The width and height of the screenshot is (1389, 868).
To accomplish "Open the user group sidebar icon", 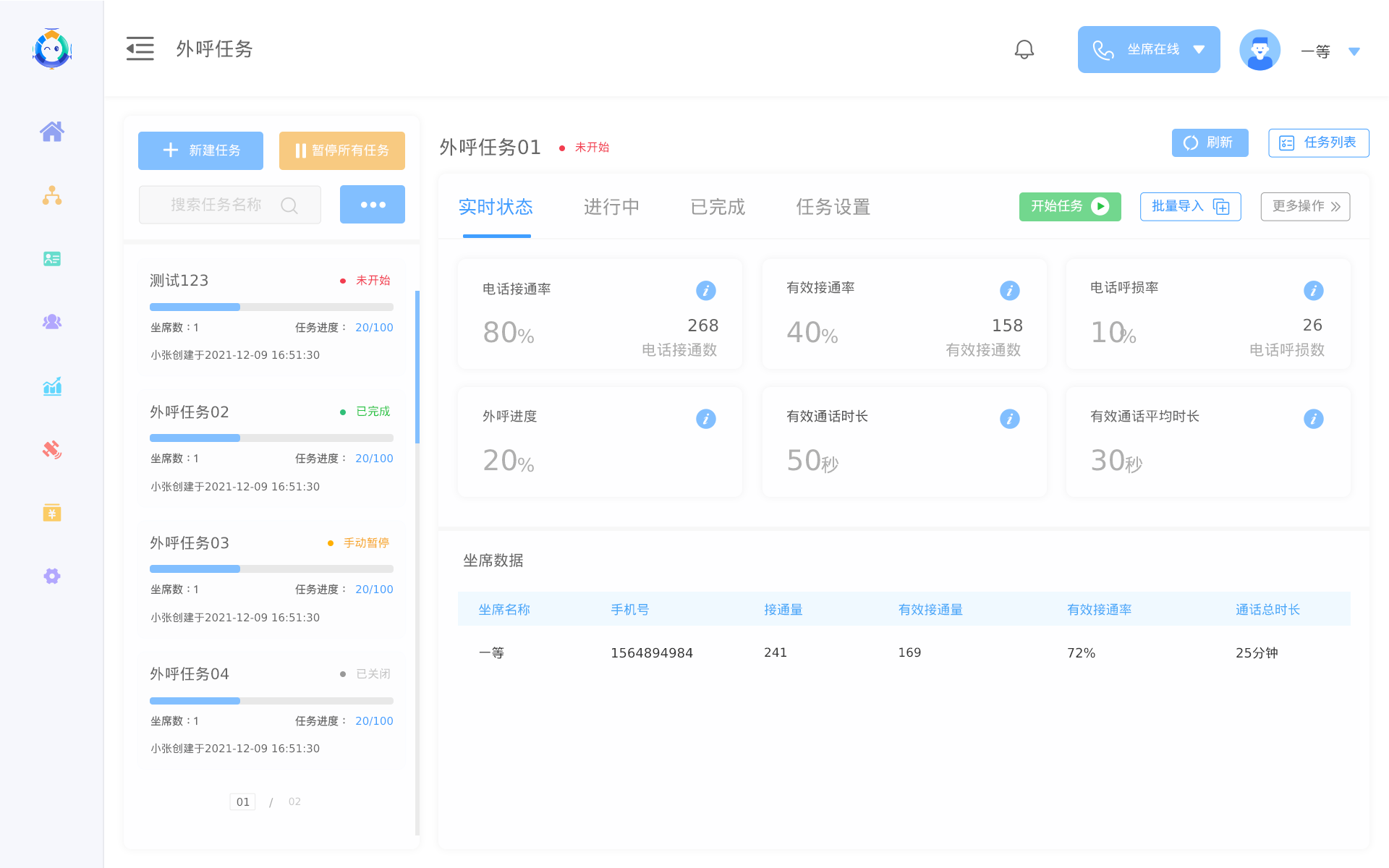I will tap(52, 322).
